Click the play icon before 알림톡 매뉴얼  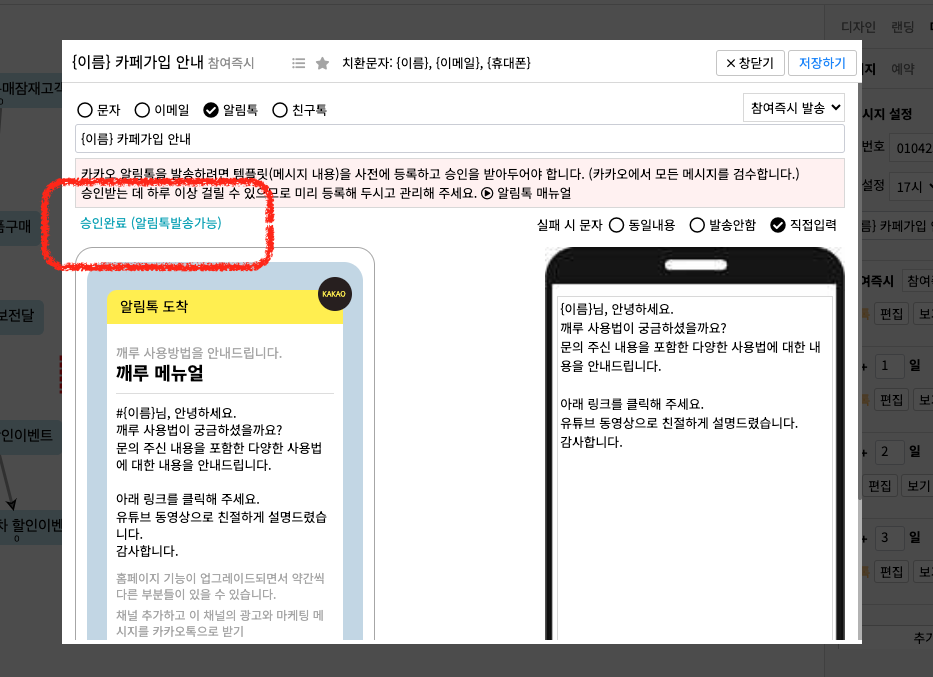(487, 193)
